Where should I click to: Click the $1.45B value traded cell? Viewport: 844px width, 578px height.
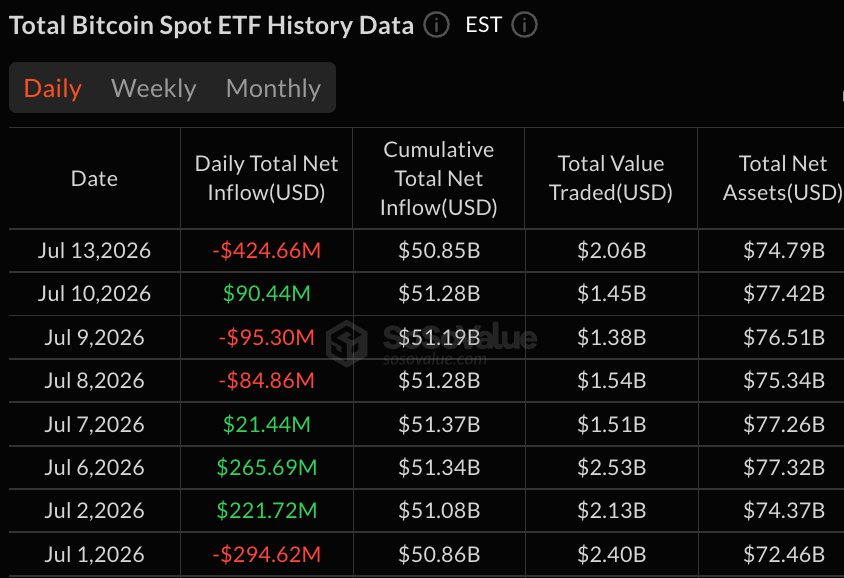[611, 294]
